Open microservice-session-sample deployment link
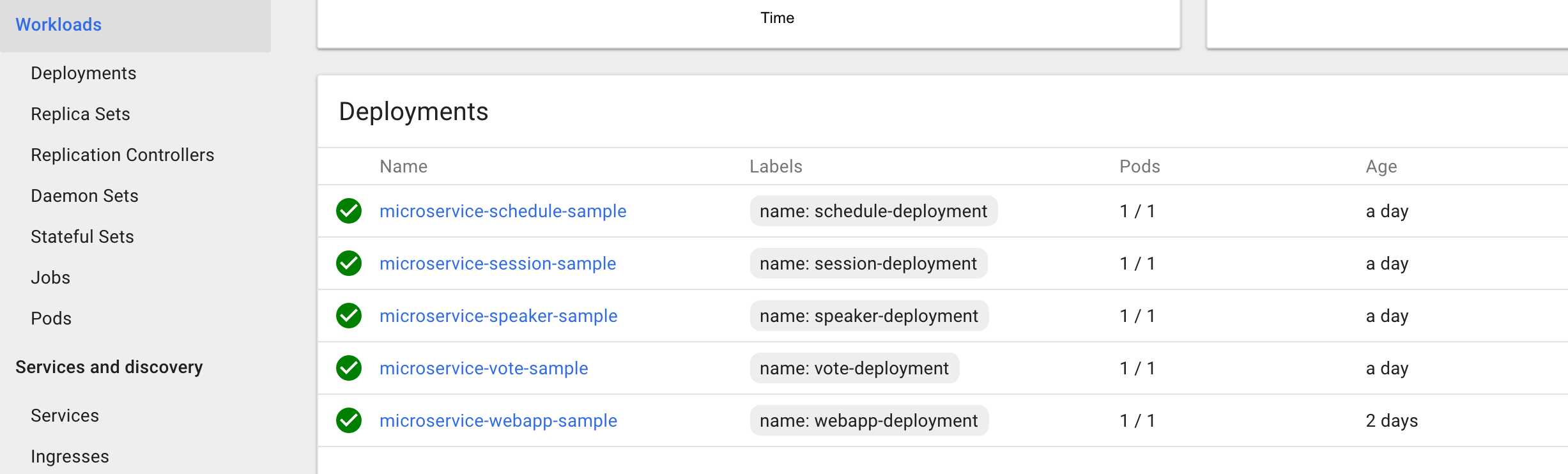The height and width of the screenshot is (474, 1568). click(497, 263)
